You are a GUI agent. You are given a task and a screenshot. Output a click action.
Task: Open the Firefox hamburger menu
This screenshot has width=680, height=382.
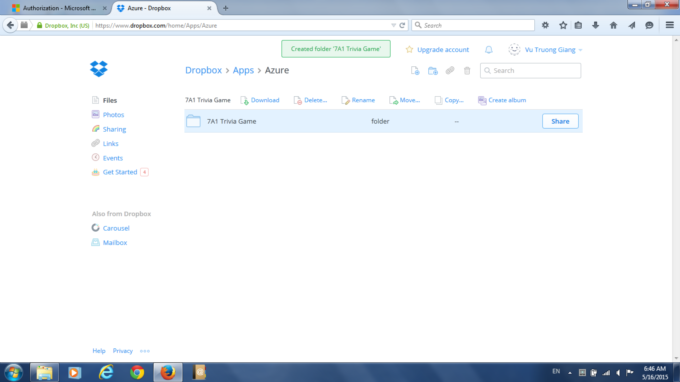click(670, 25)
